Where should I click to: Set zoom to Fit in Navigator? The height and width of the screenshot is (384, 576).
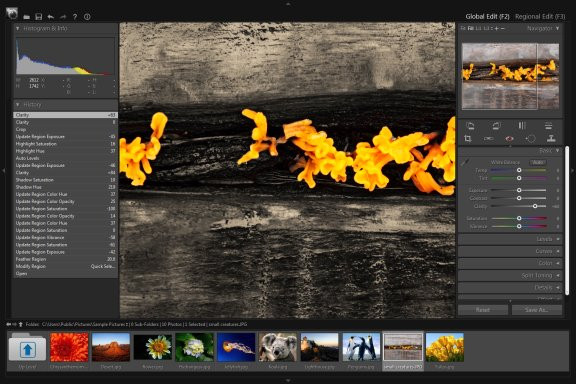click(x=463, y=28)
